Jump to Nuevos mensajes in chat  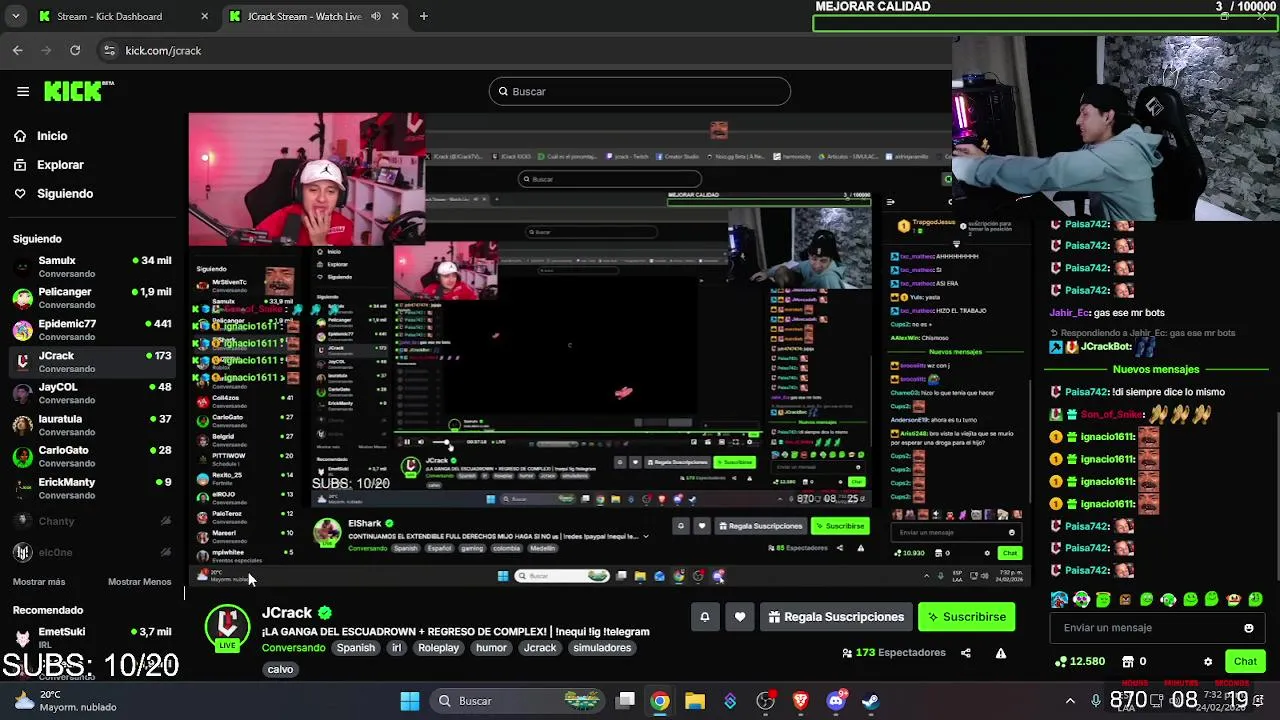coord(1156,370)
